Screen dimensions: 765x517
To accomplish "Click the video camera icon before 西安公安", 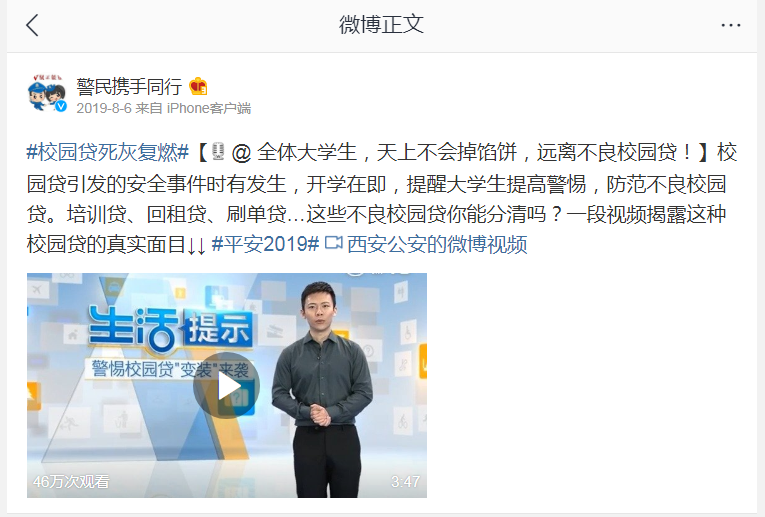I will coord(334,242).
